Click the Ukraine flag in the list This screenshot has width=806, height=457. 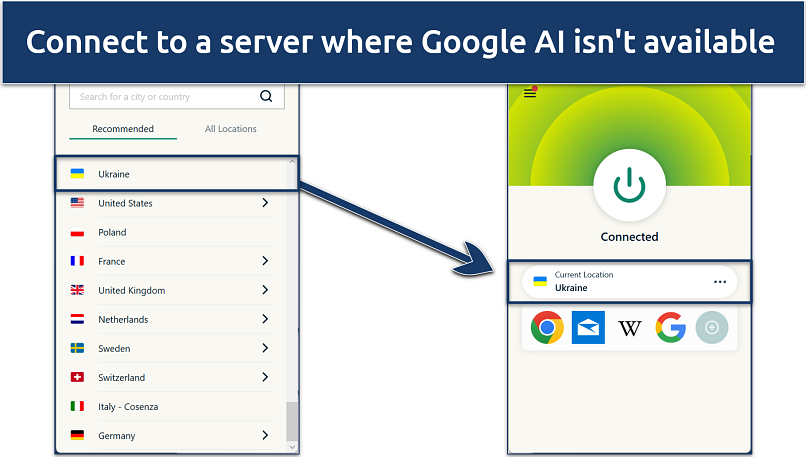77,174
